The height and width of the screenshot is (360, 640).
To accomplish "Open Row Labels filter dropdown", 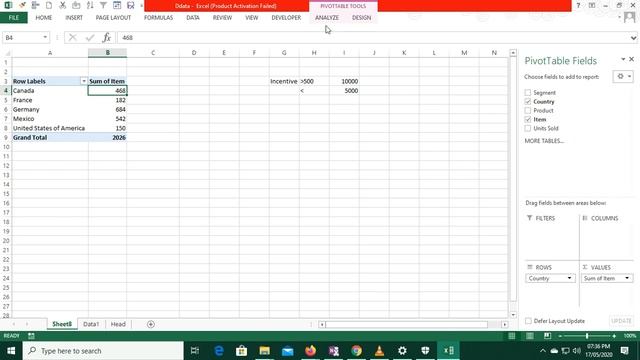I will click(84, 81).
